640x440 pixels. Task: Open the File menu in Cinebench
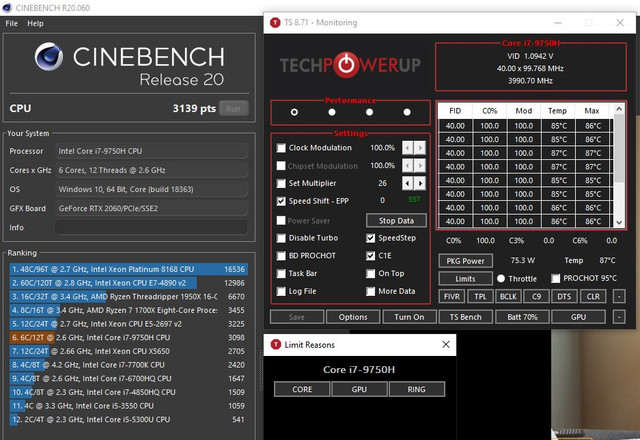pos(10,23)
